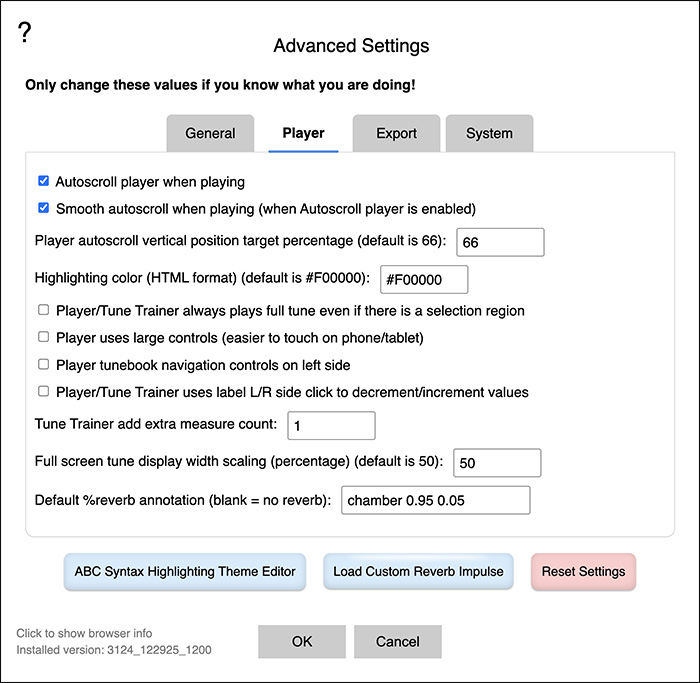
Task: Focus the Highlighting color #F00000 field
Action: (x=424, y=279)
